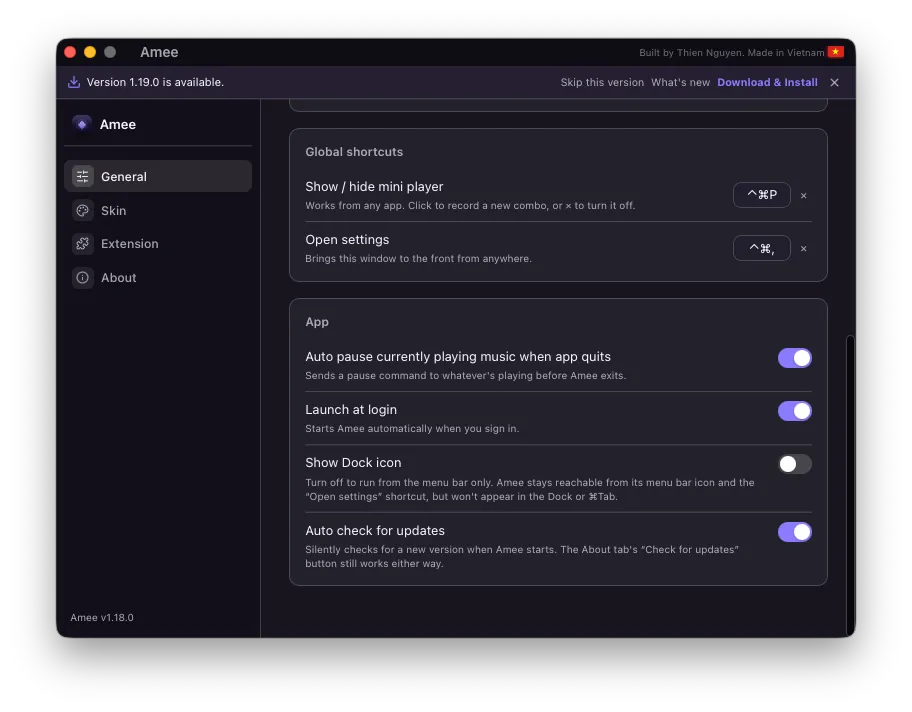Click the Skin palette icon
Image resolution: width=912 pixels, height=712 pixels.
tap(83, 211)
